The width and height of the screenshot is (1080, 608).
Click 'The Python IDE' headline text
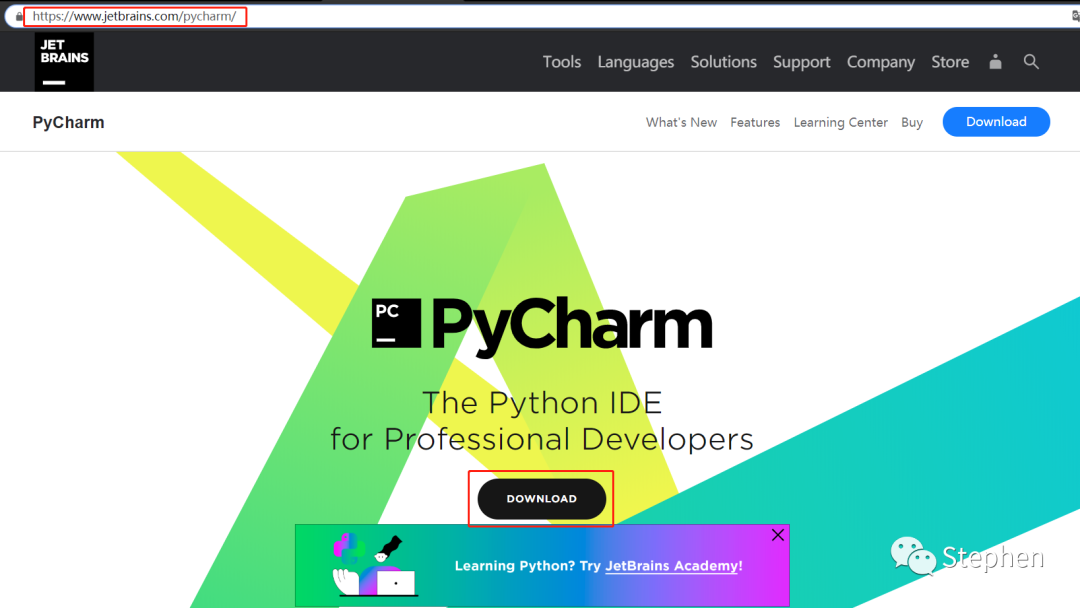click(541, 403)
